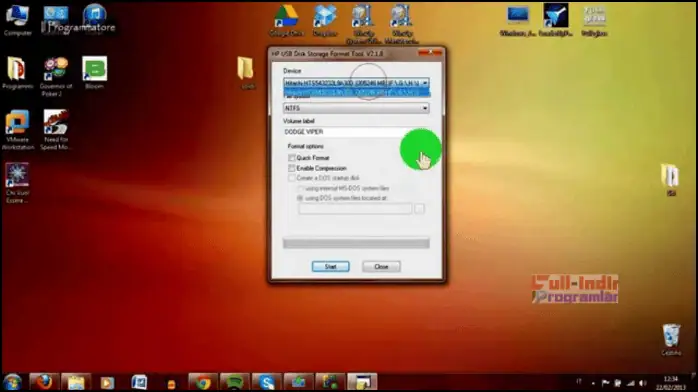Select using internal MS-DOS system files option
This screenshot has height=392, width=698.
(300, 188)
